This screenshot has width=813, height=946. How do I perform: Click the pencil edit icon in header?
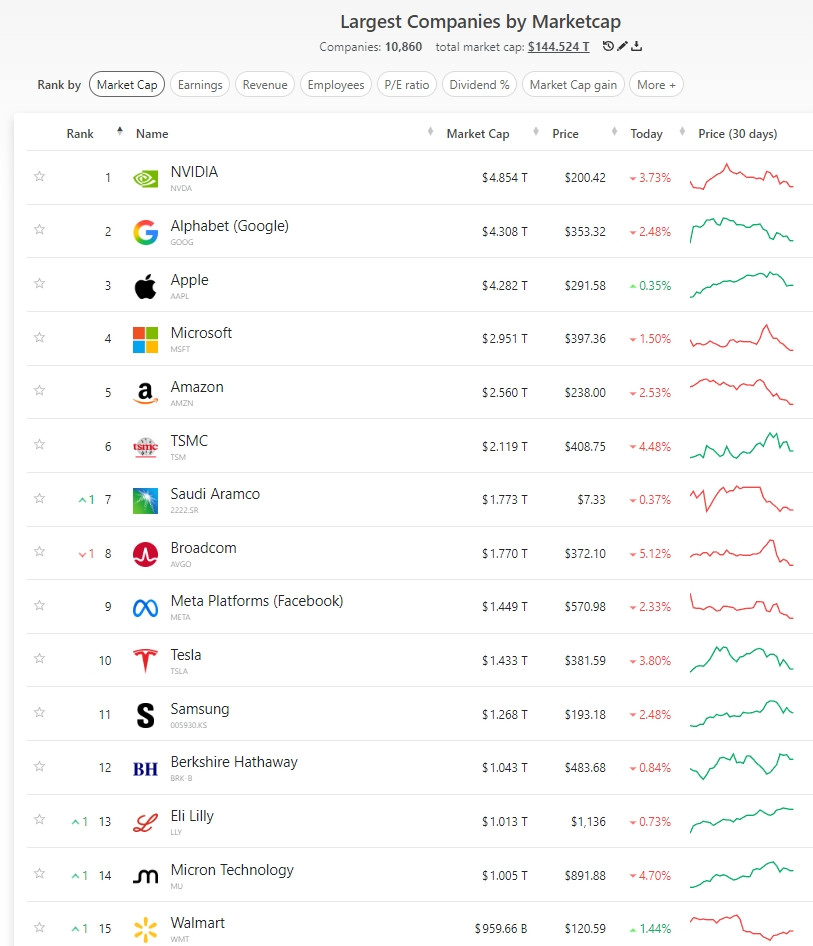coord(622,46)
